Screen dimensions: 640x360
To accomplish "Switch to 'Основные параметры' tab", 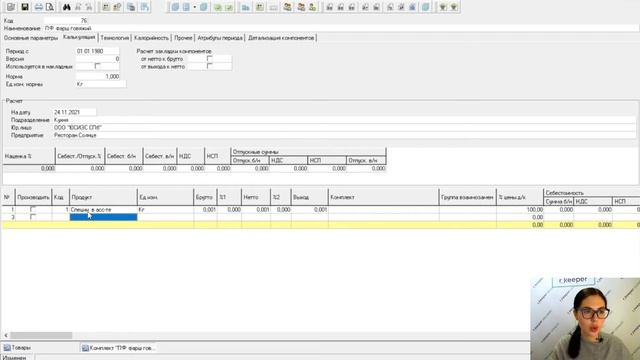I will click(x=31, y=38).
